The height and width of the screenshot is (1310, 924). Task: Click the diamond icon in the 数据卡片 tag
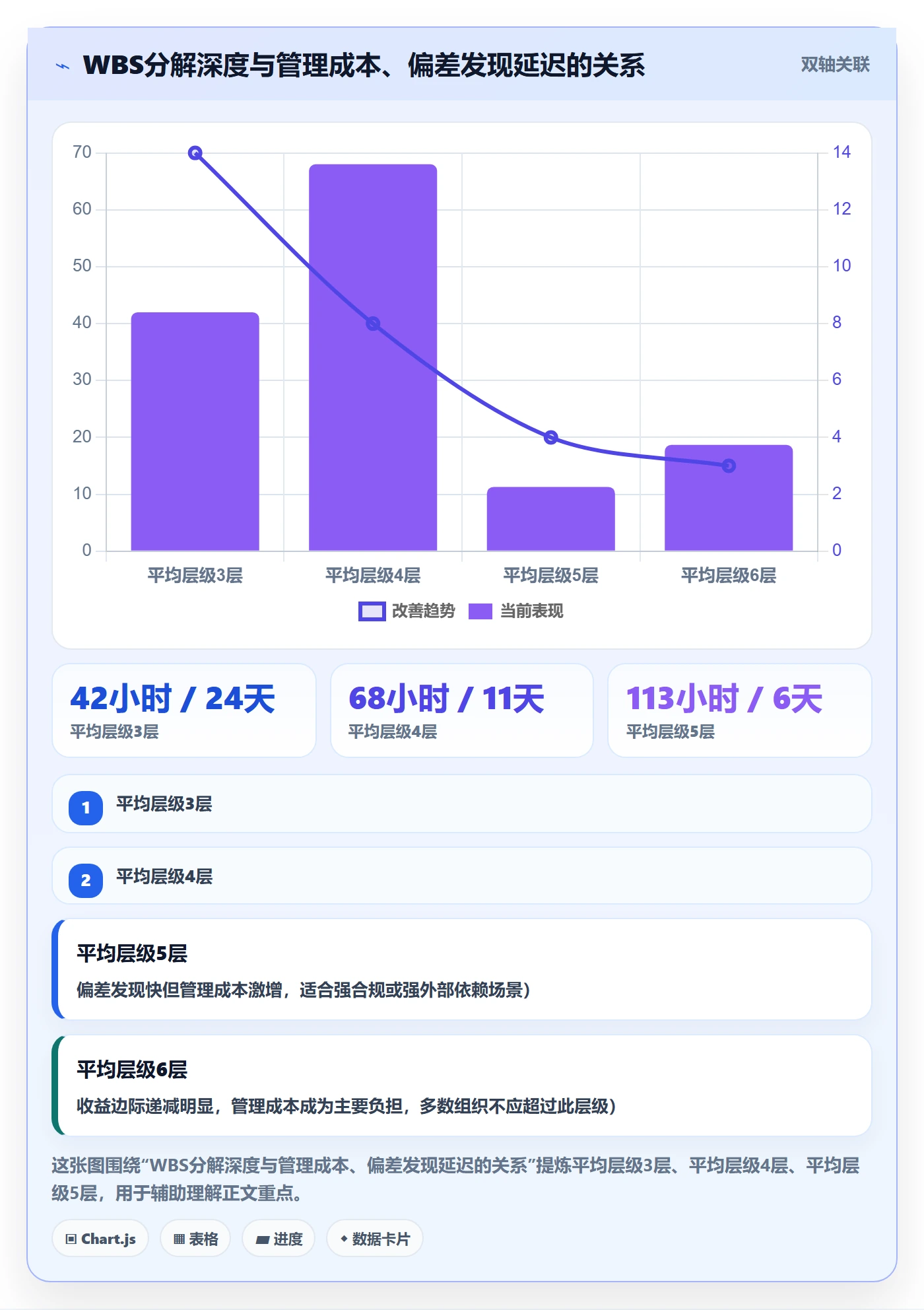(x=344, y=1239)
